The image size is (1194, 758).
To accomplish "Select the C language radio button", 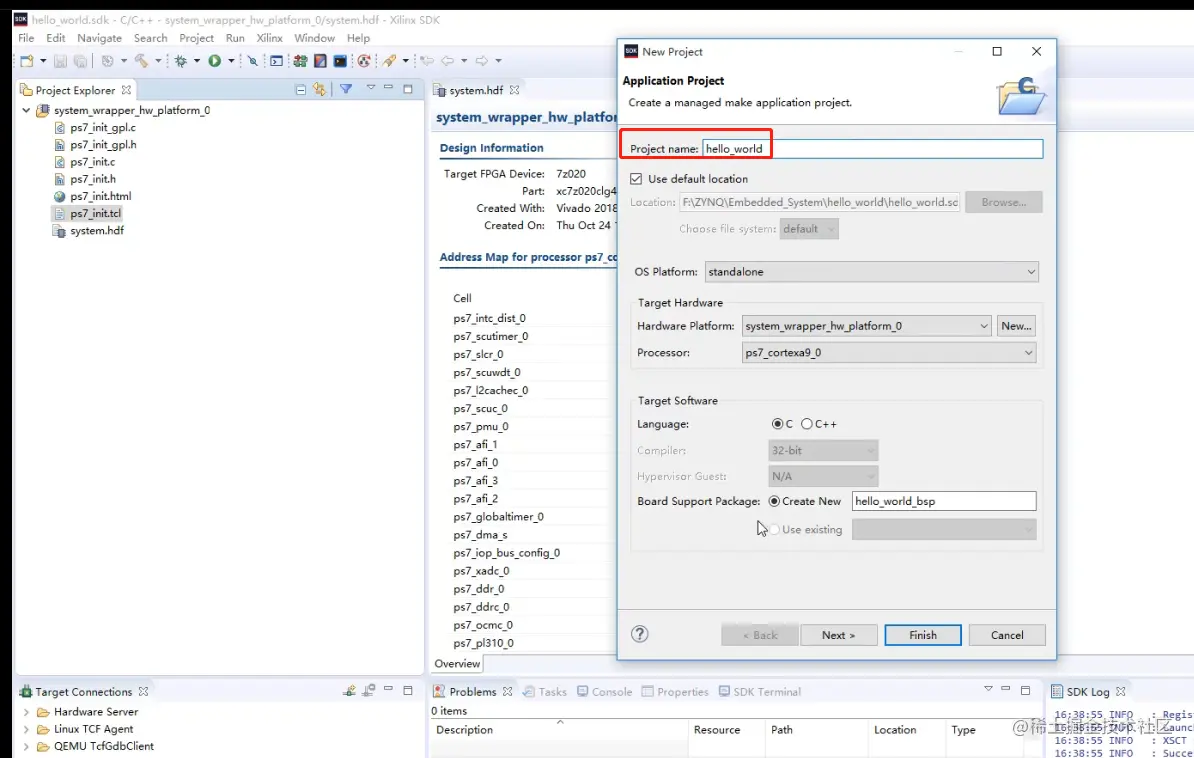I will click(777, 424).
